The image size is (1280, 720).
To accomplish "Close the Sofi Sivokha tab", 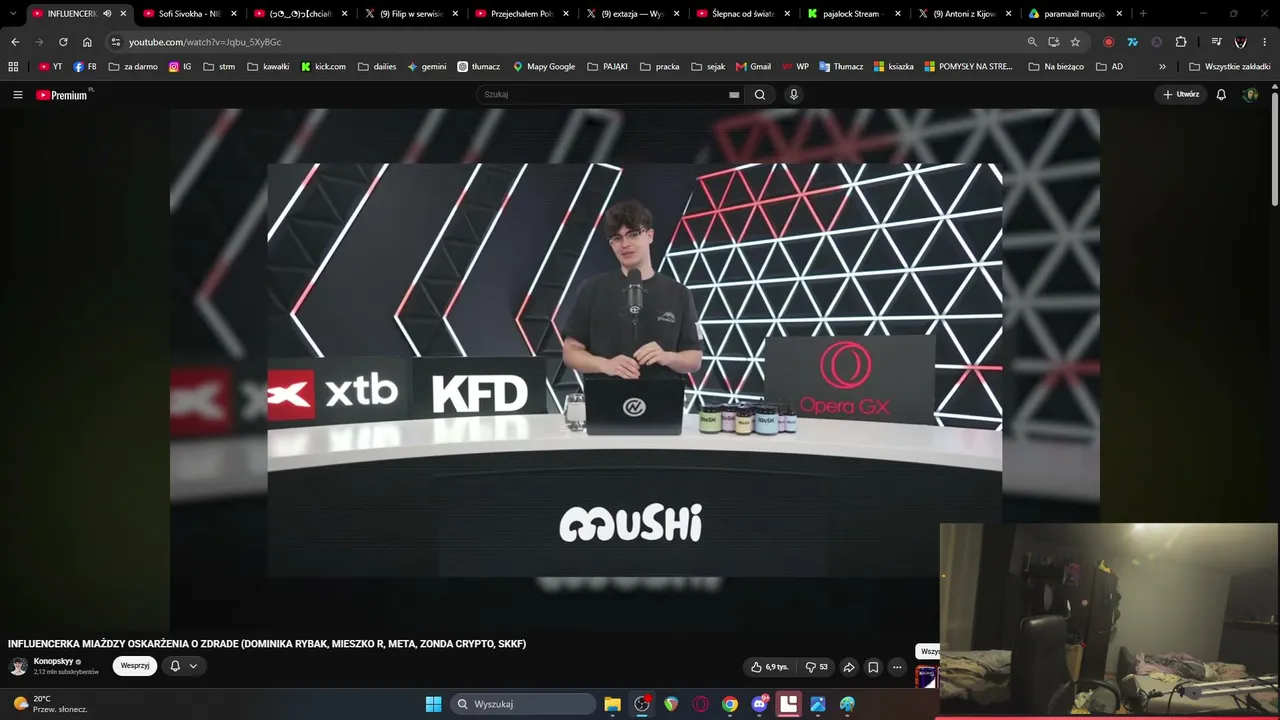I will [234, 14].
